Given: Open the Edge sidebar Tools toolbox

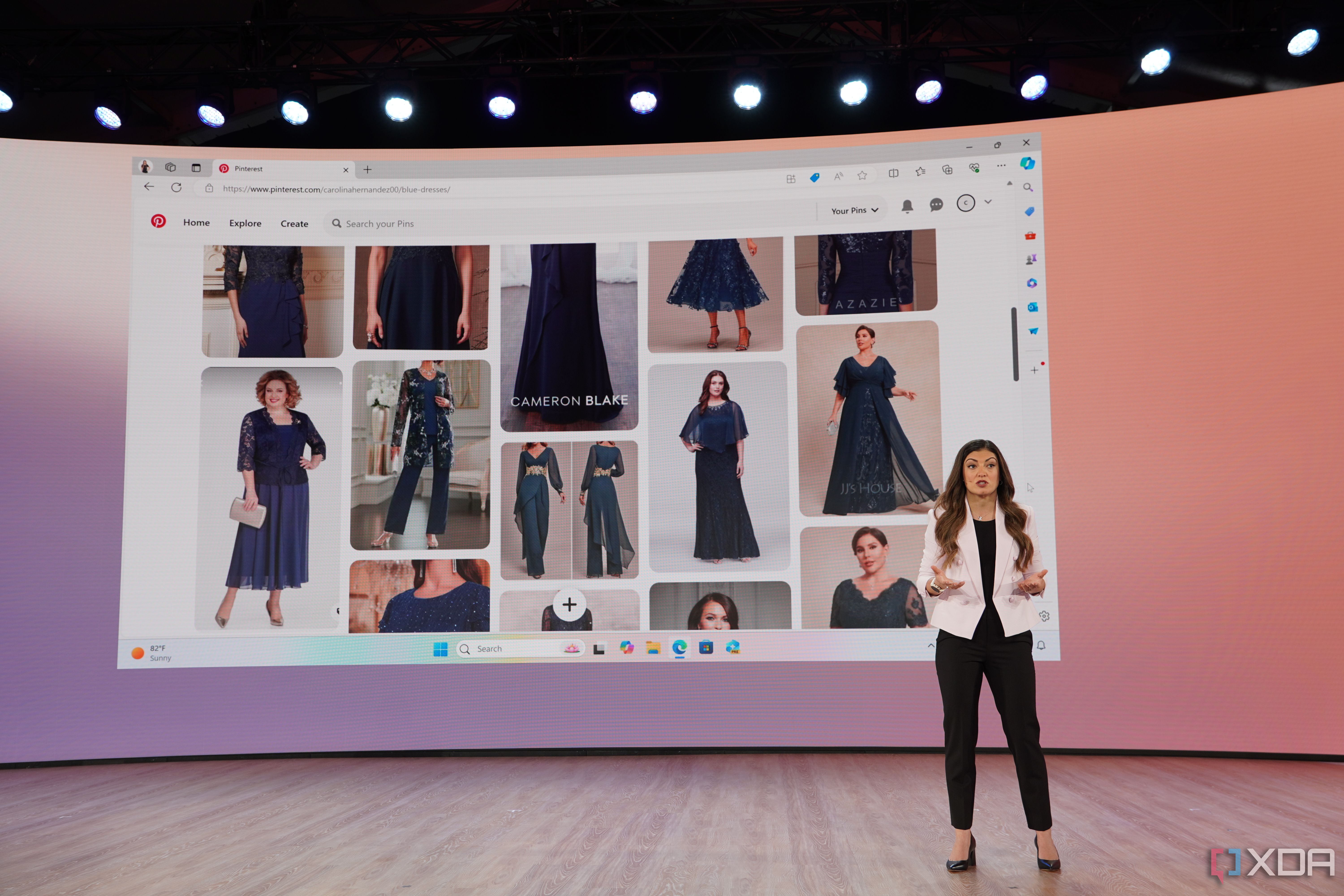Looking at the screenshot, I should [1030, 235].
